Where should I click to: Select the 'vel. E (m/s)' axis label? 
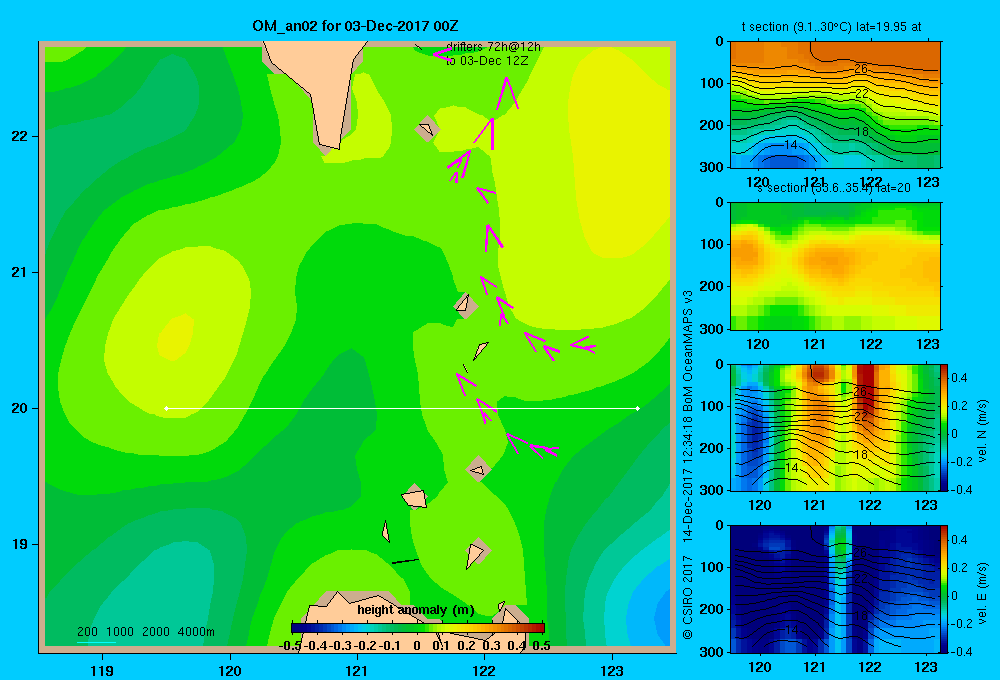(982, 593)
